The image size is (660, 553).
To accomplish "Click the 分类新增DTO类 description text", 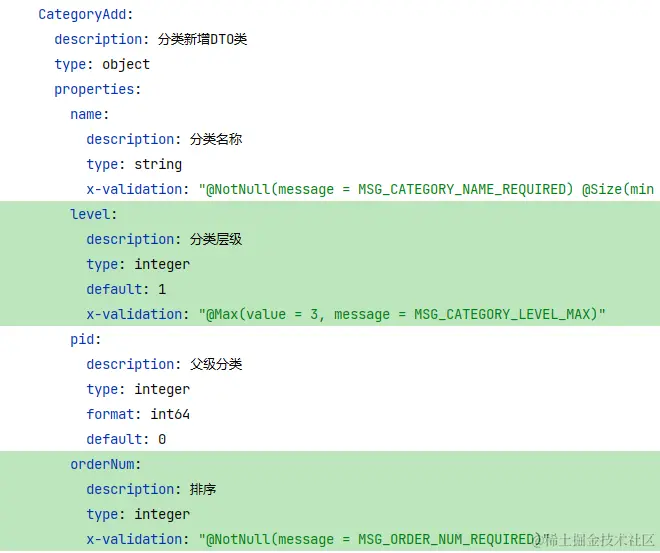I will [203, 39].
